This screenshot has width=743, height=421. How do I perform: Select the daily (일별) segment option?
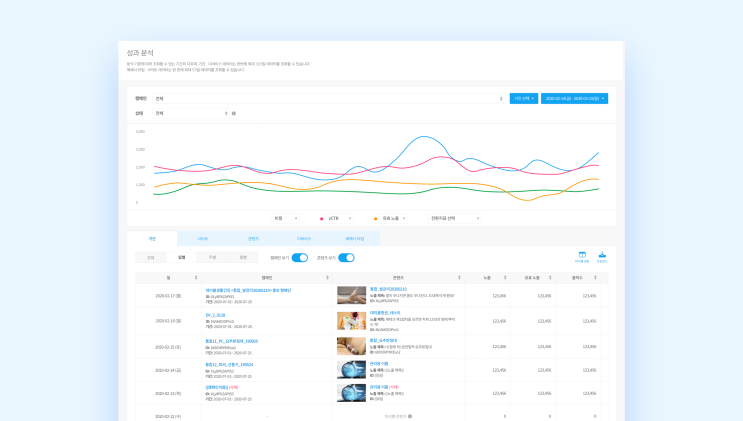[181, 257]
